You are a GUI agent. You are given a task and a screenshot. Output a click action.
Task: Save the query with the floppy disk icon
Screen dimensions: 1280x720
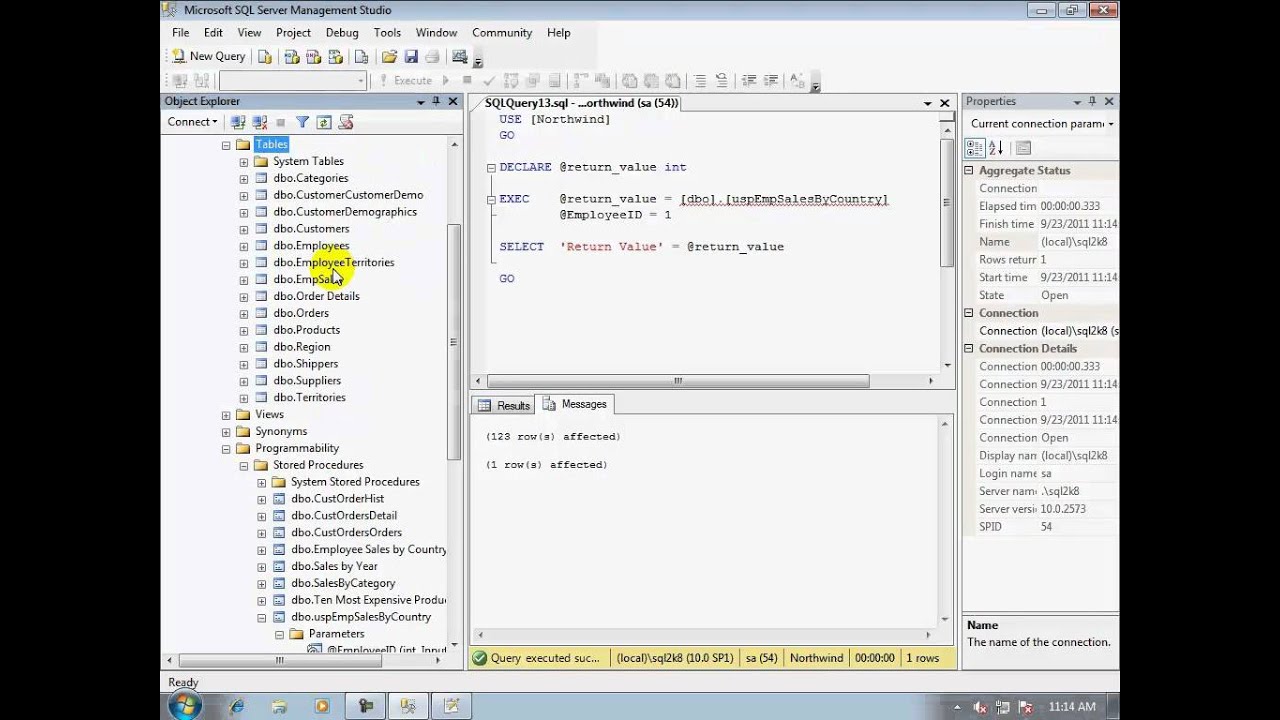click(410, 56)
